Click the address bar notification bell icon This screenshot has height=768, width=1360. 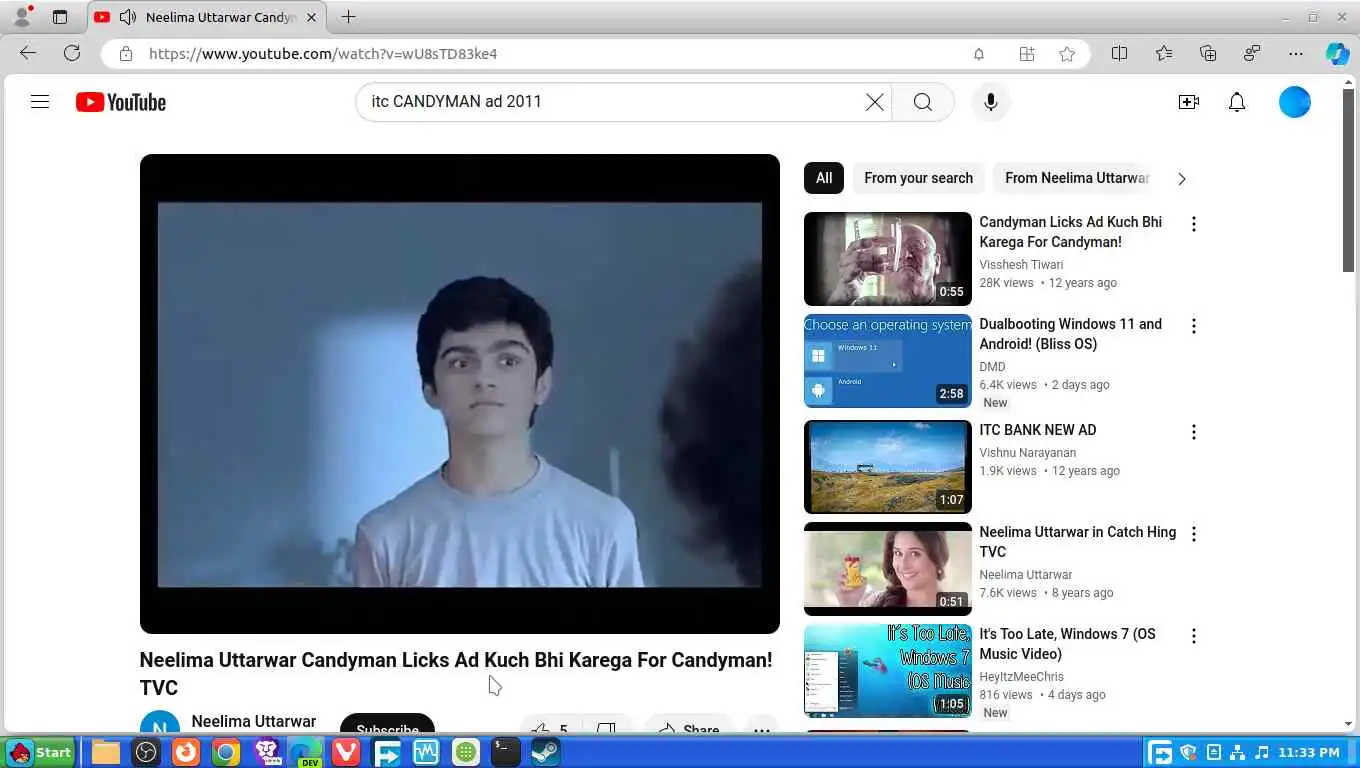tap(979, 54)
